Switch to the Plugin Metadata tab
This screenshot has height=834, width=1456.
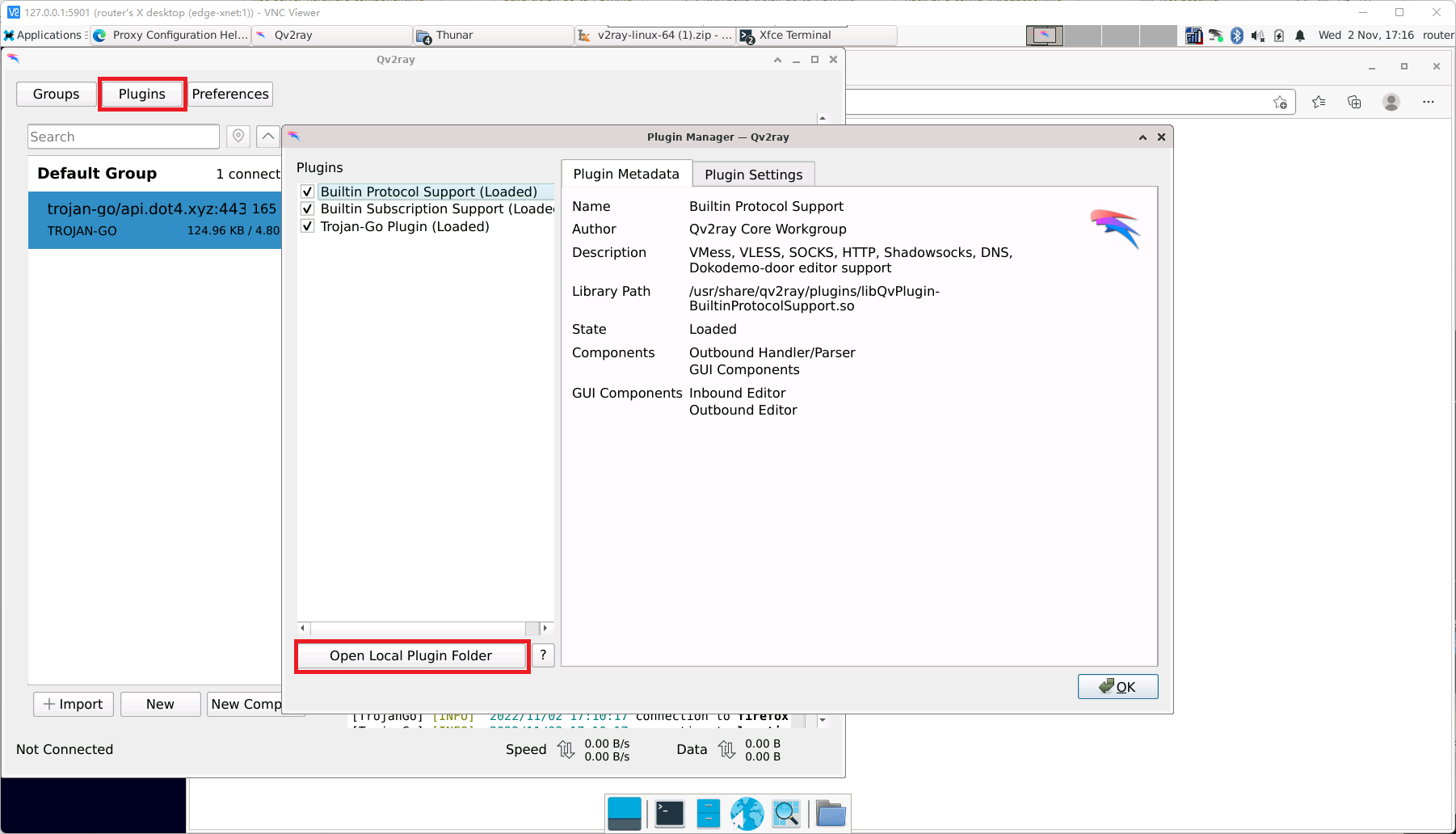tap(626, 174)
